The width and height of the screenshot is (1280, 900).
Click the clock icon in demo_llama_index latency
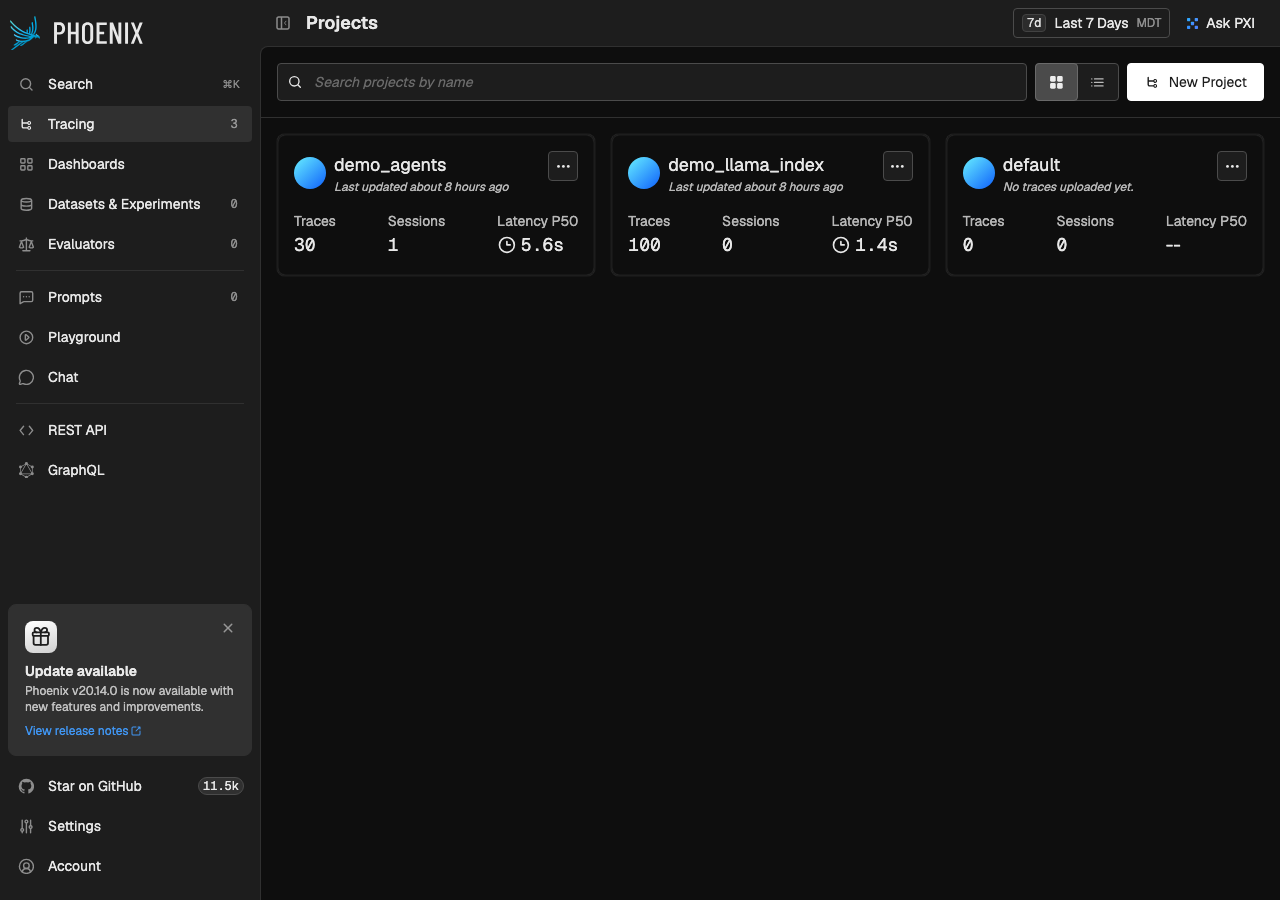pos(841,245)
